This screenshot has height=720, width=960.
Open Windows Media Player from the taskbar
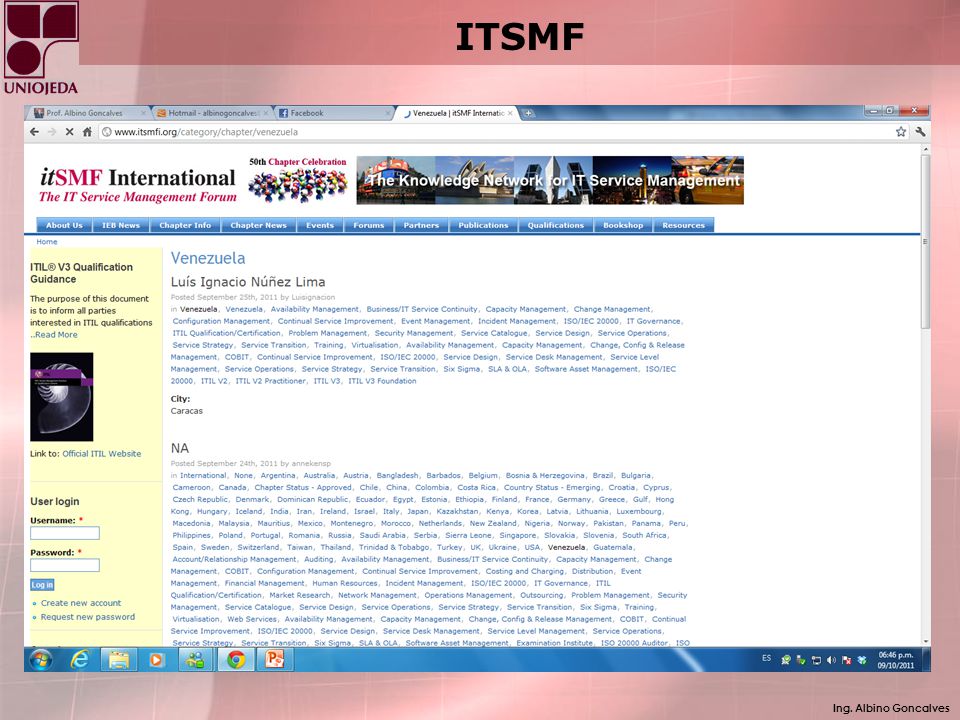[x=157, y=660]
